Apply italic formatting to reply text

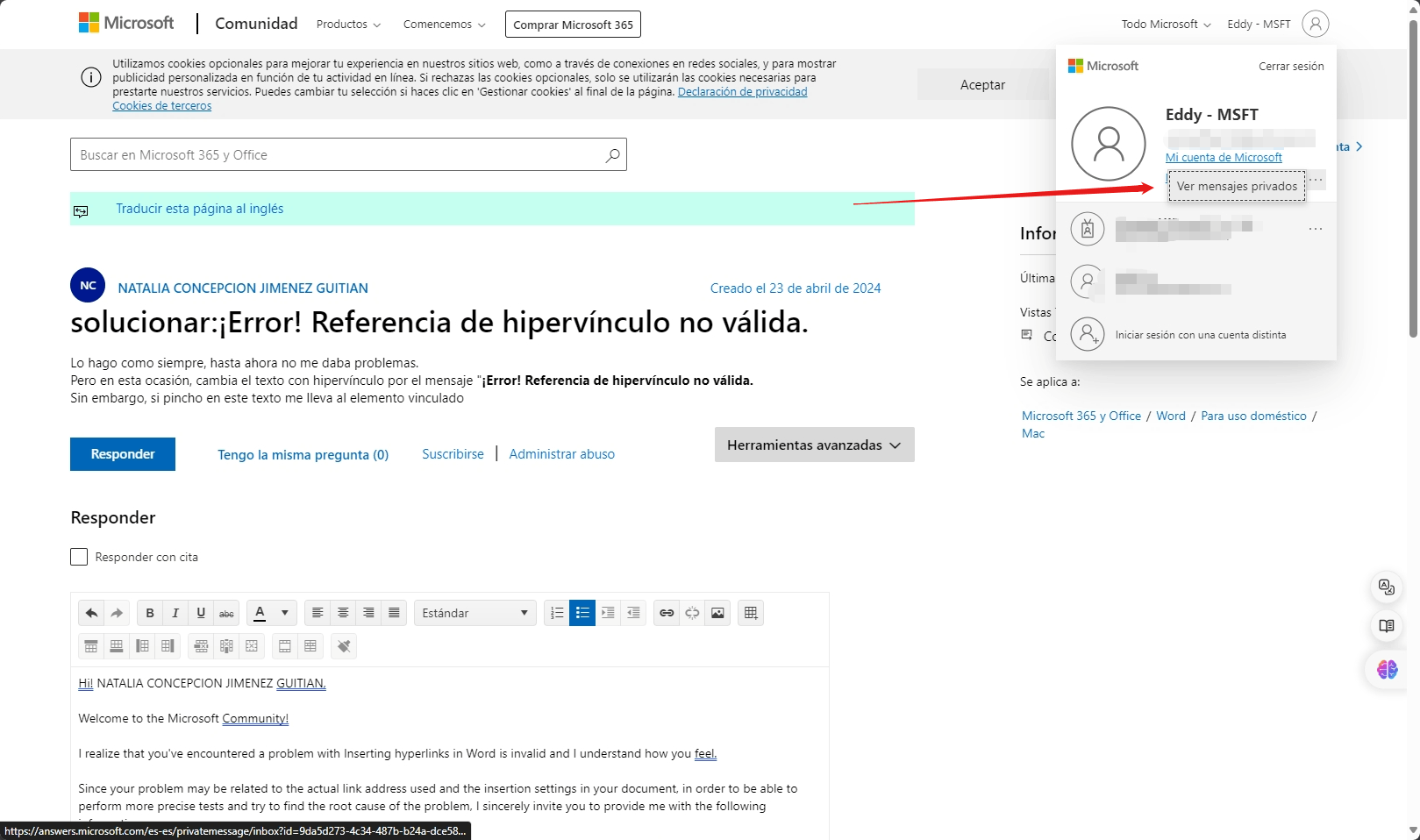point(175,613)
